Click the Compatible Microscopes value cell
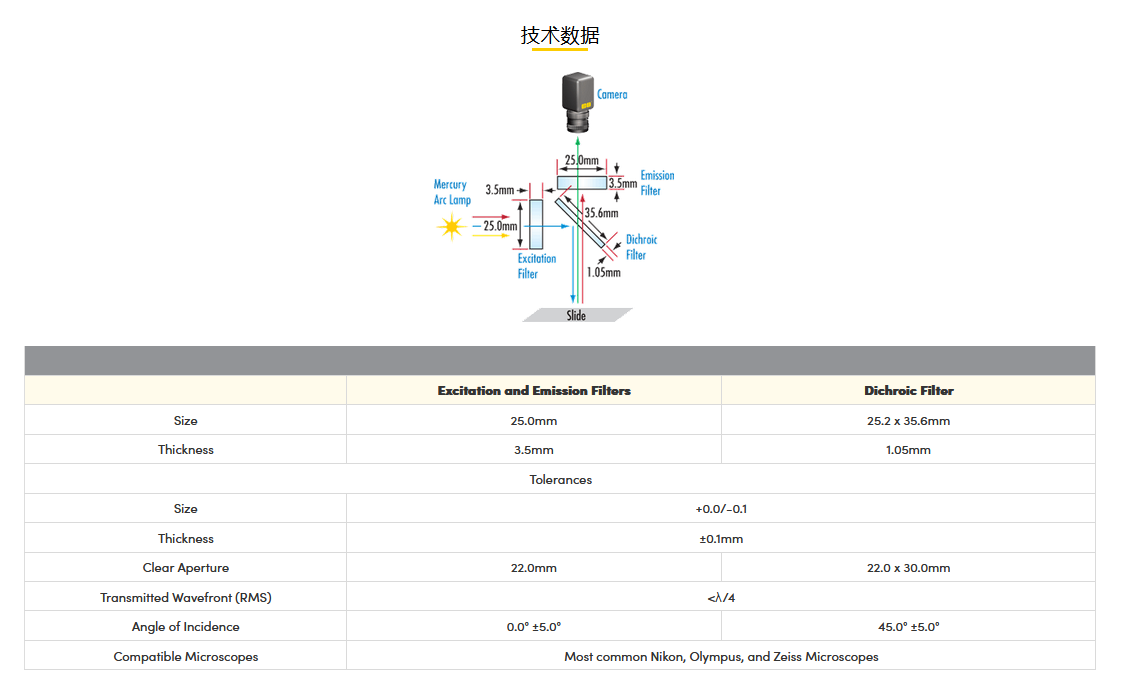Viewport: 1125px width, 696px height. click(720, 657)
